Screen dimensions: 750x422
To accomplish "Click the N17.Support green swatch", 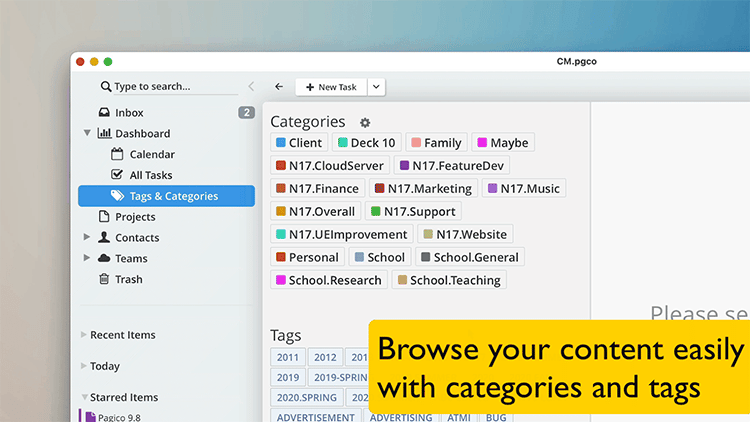I will point(375,211).
